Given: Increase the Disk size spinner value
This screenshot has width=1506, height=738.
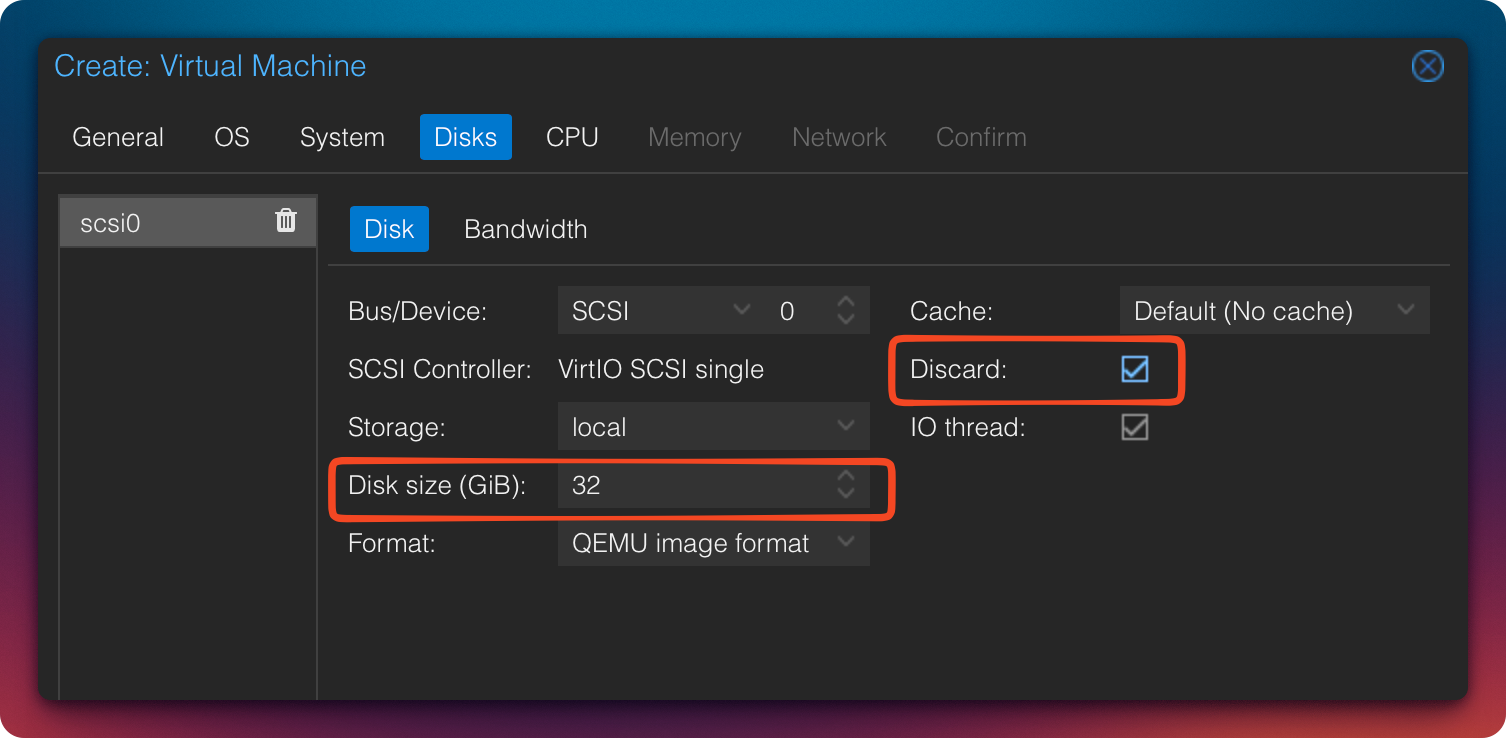Looking at the screenshot, I should coord(846,476).
